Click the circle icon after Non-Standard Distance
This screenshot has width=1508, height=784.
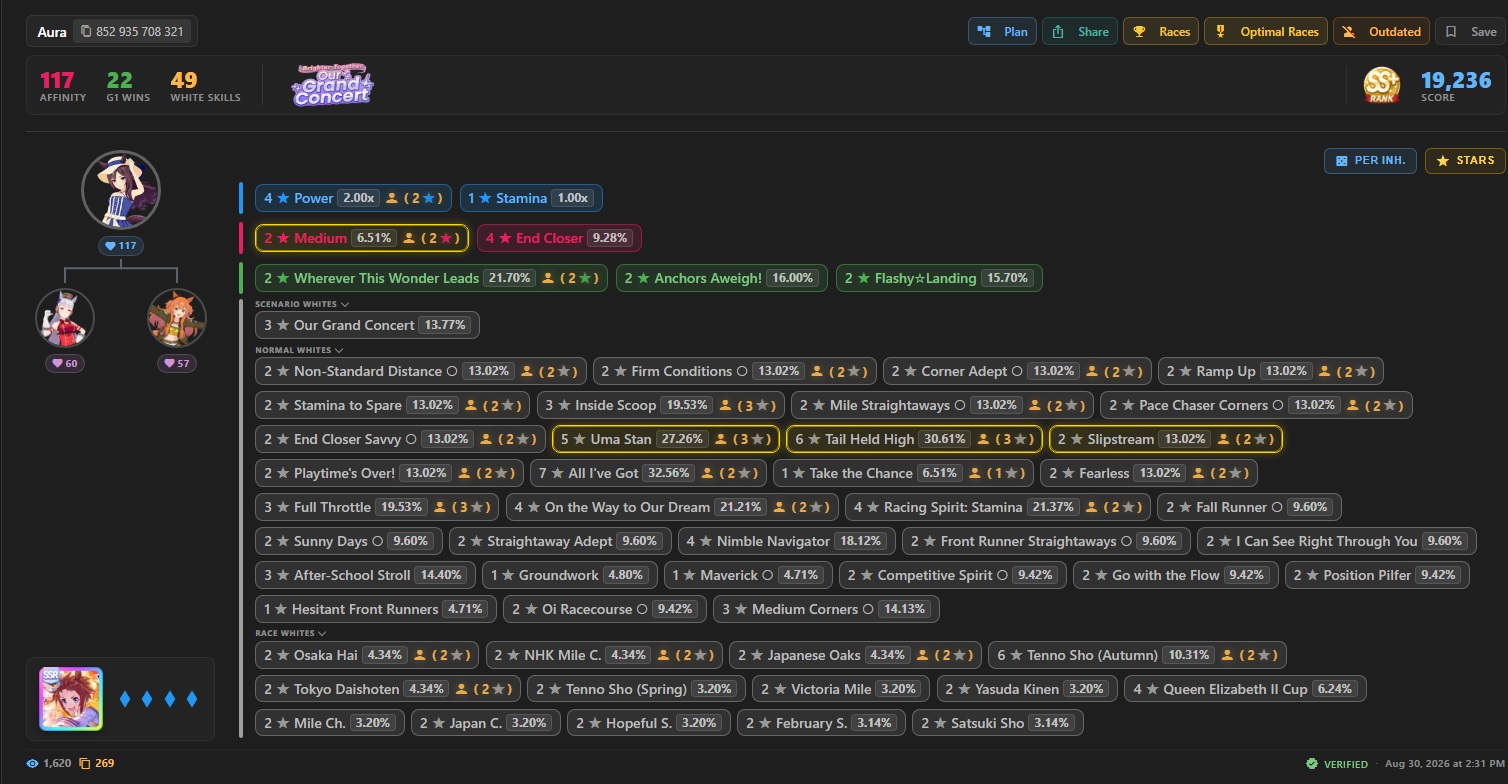pos(452,371)
